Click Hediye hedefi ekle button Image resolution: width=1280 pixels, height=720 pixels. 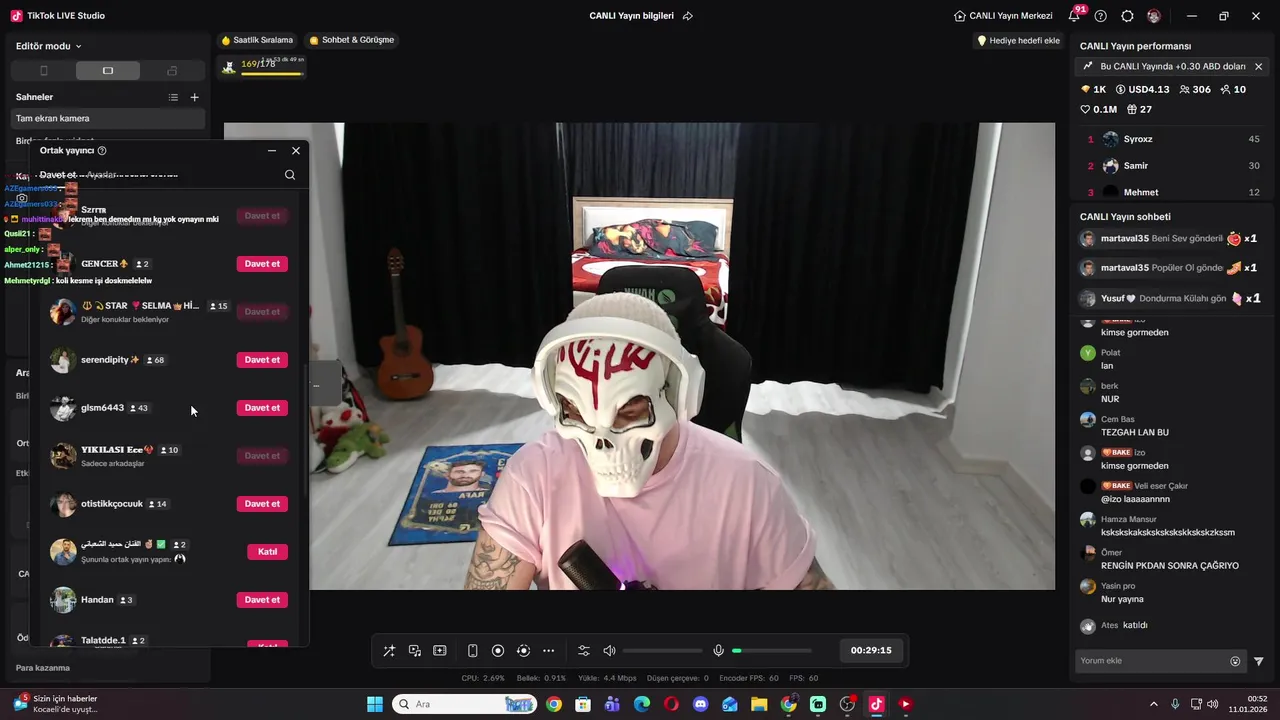point(1018,41)
